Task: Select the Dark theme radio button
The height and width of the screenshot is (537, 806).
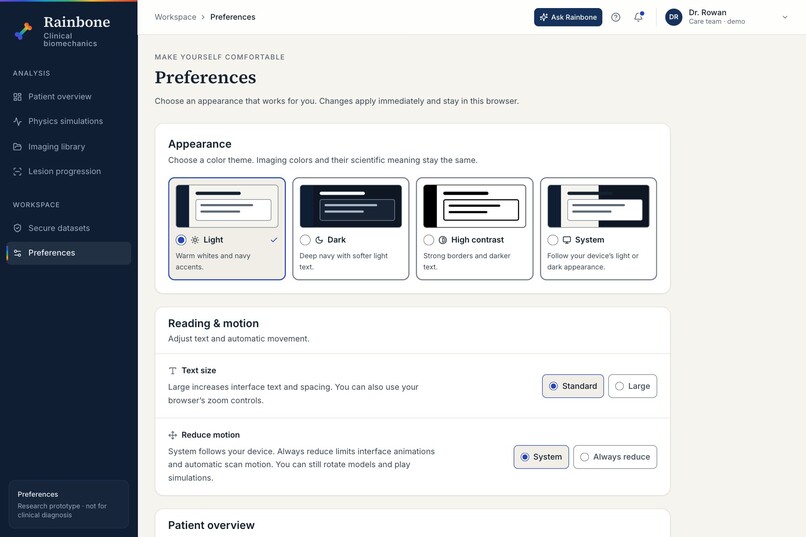Action: [305, 240]
